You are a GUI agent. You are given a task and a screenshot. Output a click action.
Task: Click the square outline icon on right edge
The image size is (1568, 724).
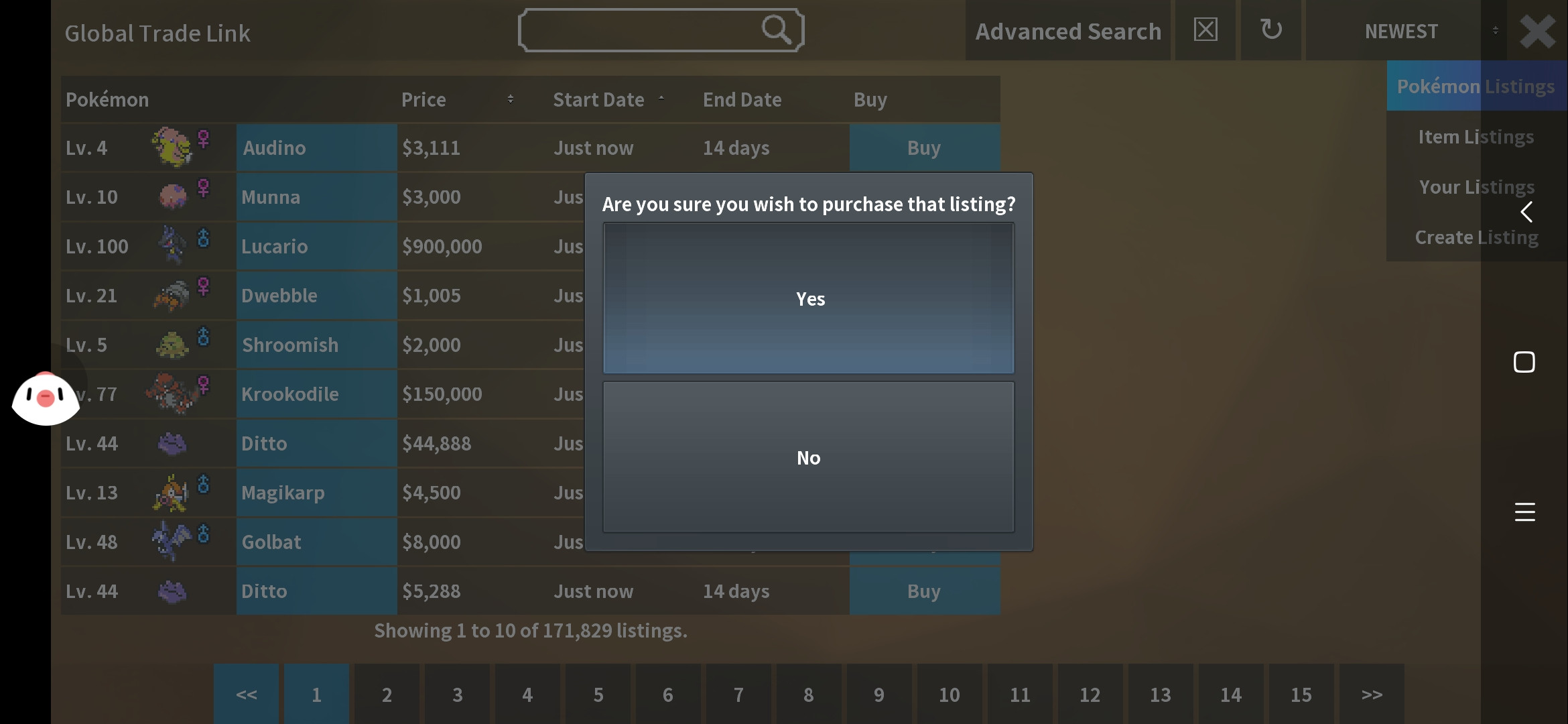pyautogui.click(x=1525, y=362)
